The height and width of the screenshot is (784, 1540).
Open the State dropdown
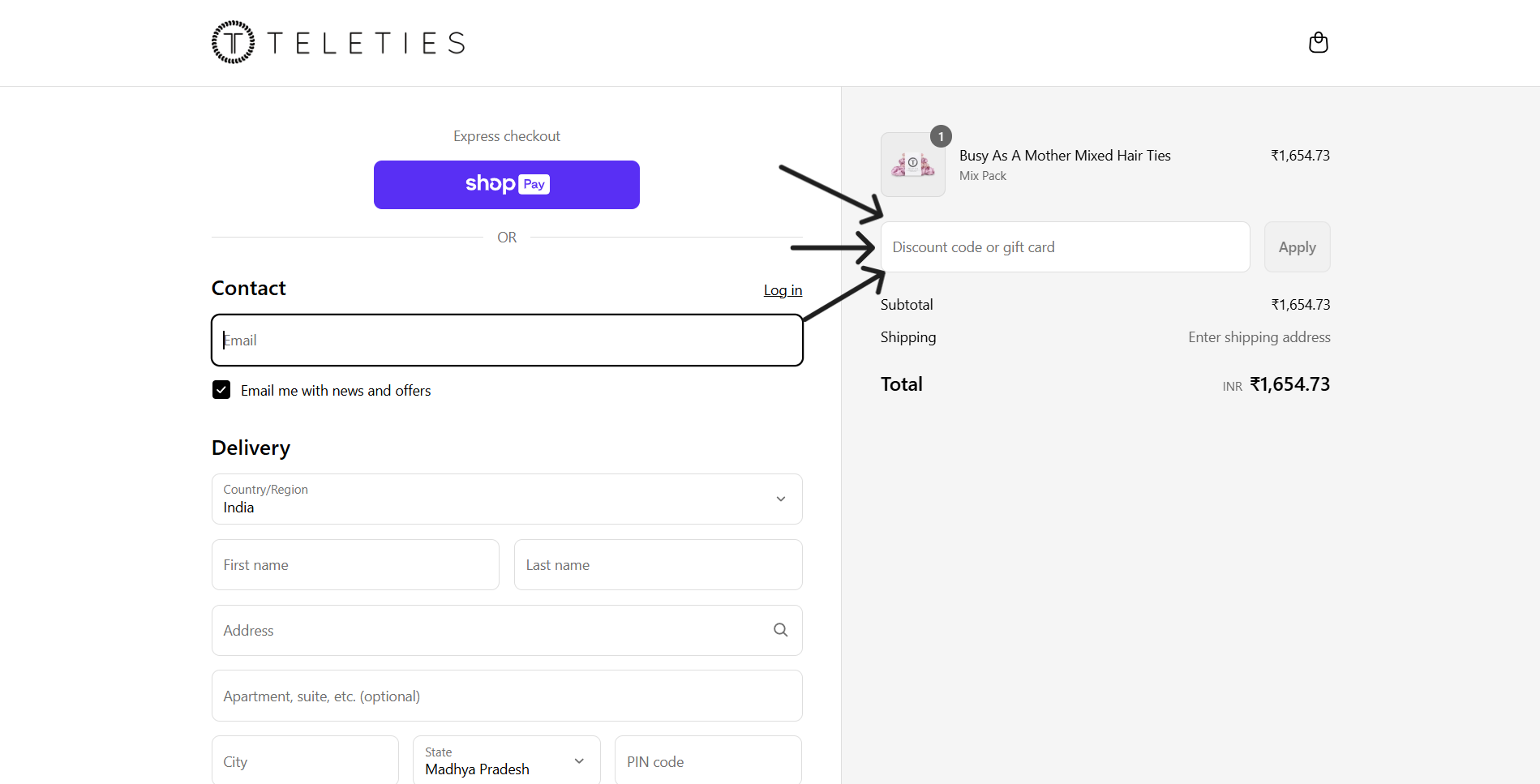[x=506, y=761]
